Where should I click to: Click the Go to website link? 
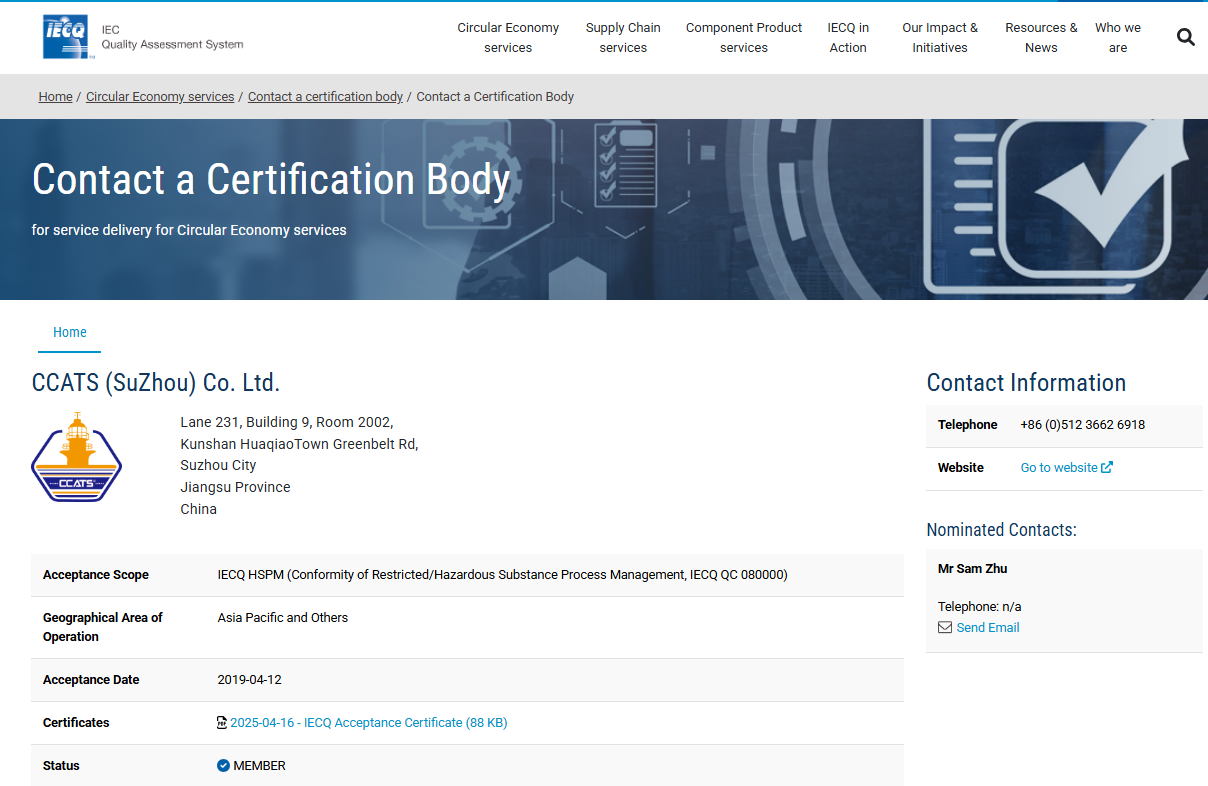pyautogui.click(x=1059, y=467)
